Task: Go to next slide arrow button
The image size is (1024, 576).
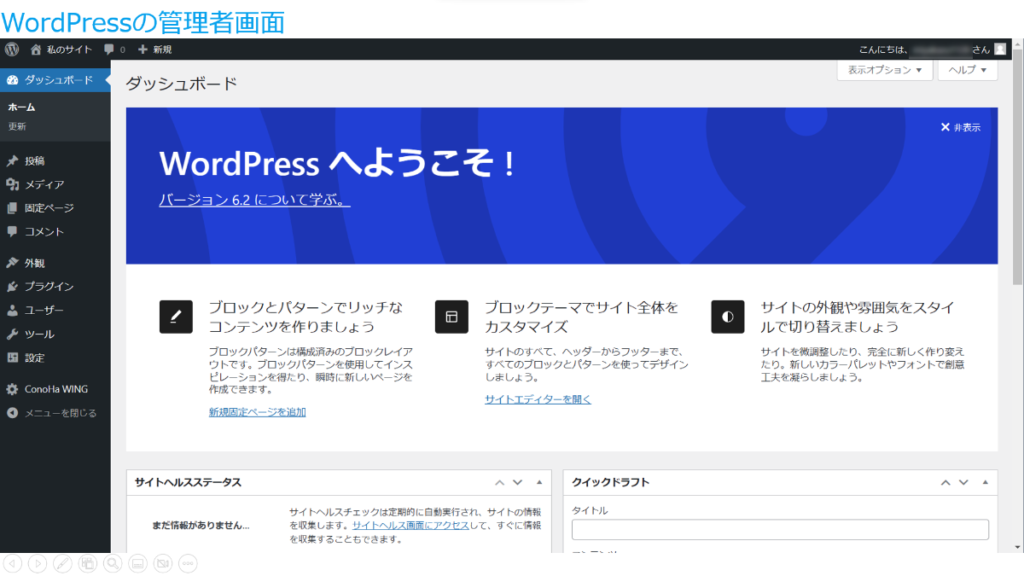Action: pyautogui.click(x=37, y=564)
